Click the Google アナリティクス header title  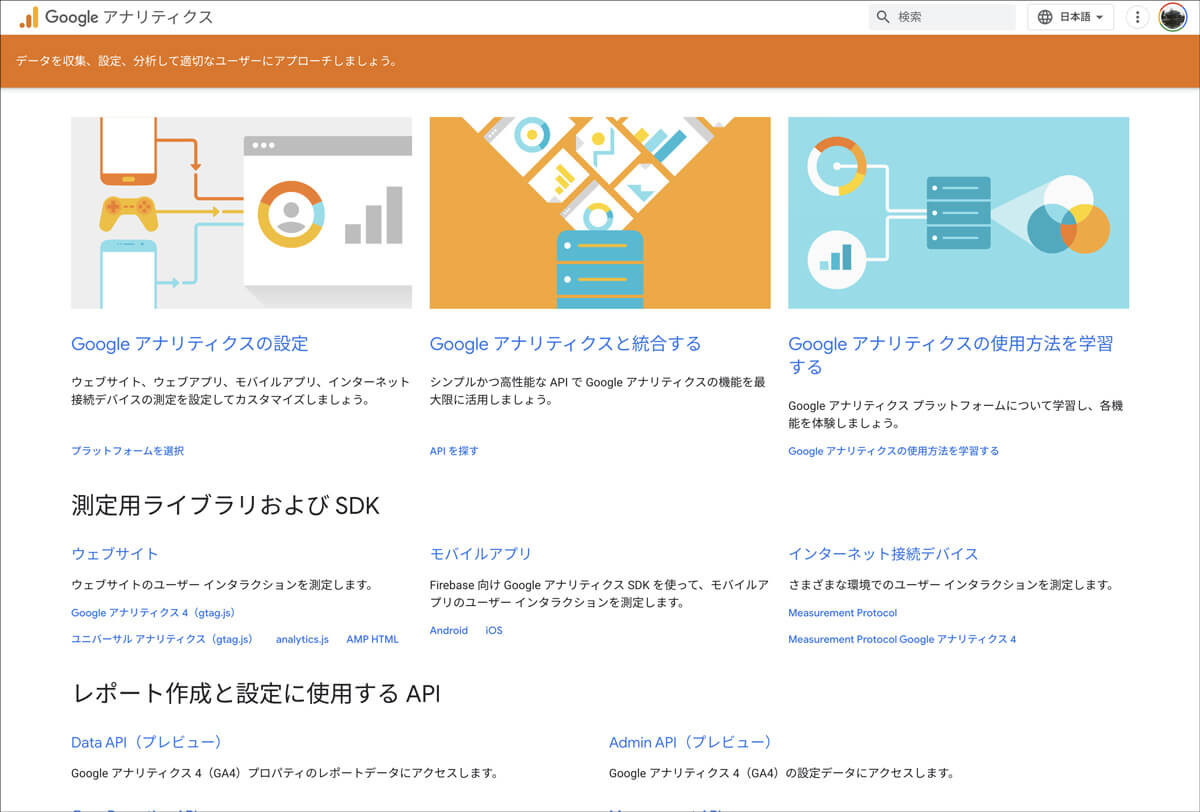pyautogui.click(x=129, y=17)
